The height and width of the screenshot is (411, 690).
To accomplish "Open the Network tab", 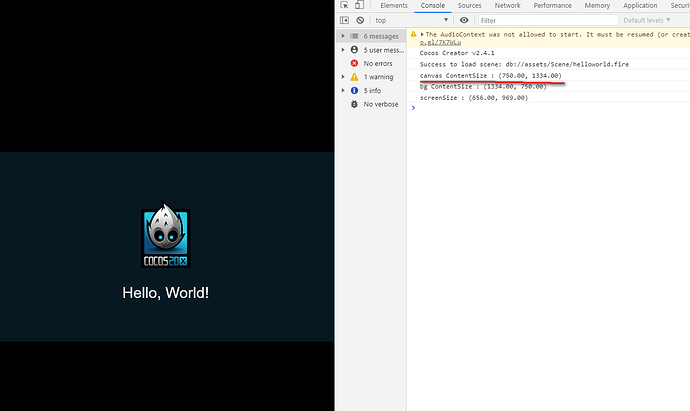I will 507,5.
